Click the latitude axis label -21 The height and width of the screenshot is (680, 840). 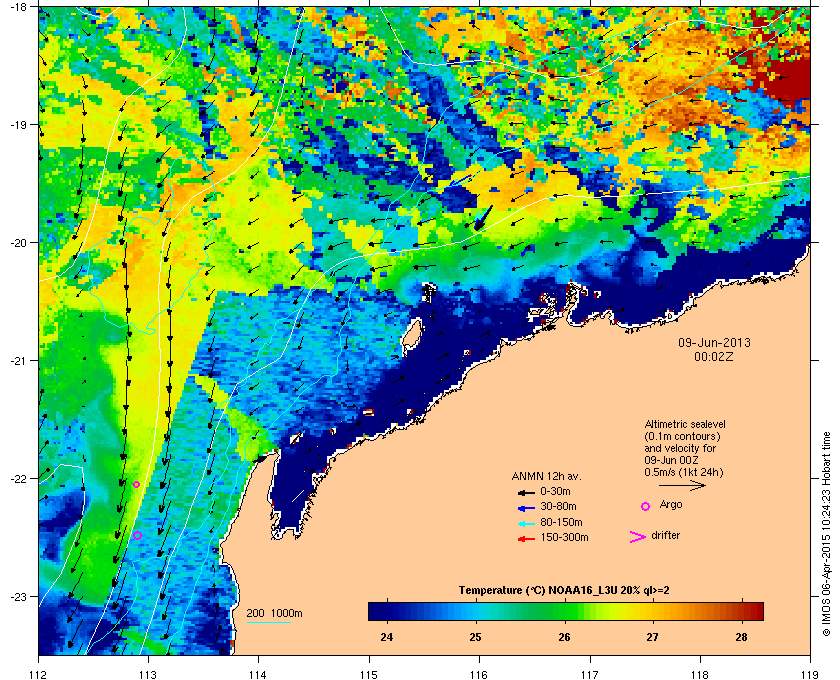coord(18,360)
